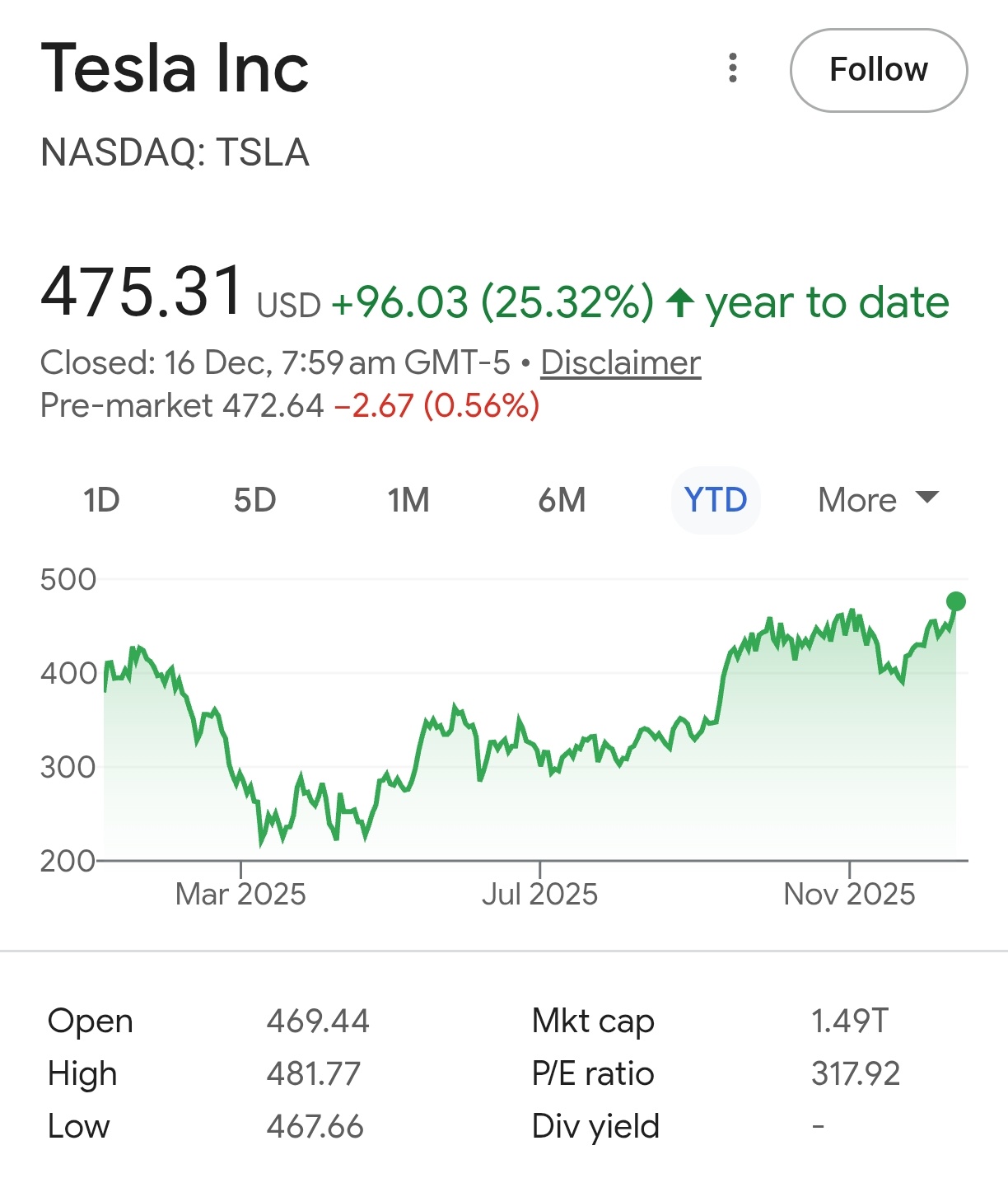Open the three-dot more options menu
Screen dimensions: 1008x1178
(733, 68)
